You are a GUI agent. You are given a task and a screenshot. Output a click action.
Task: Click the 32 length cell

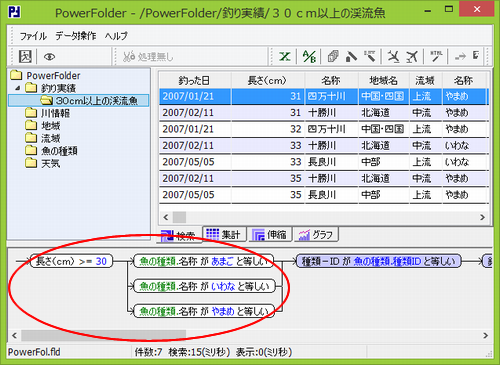tap(268, 129)
